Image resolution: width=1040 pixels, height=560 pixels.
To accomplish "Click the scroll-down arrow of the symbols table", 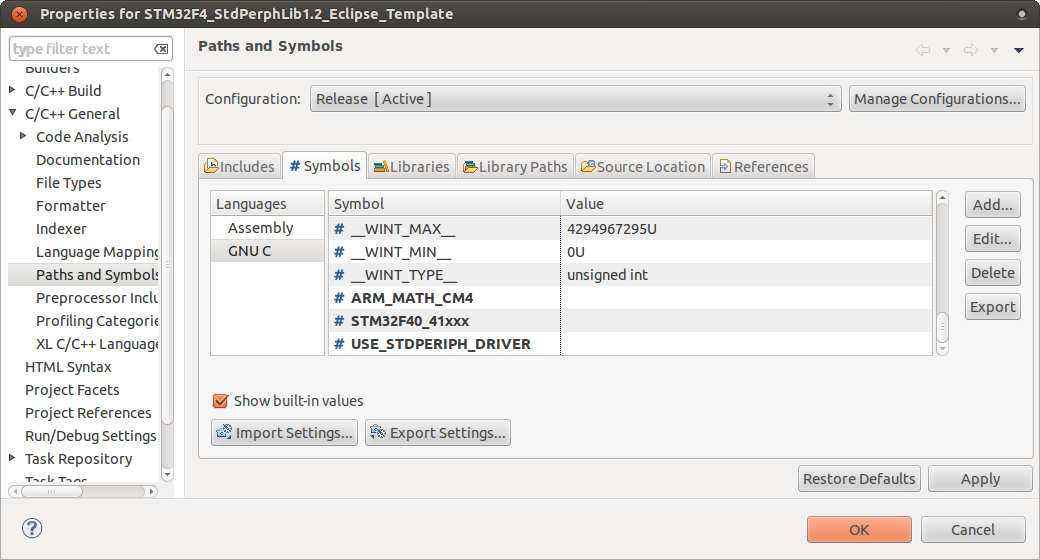I will click(942, 348).
